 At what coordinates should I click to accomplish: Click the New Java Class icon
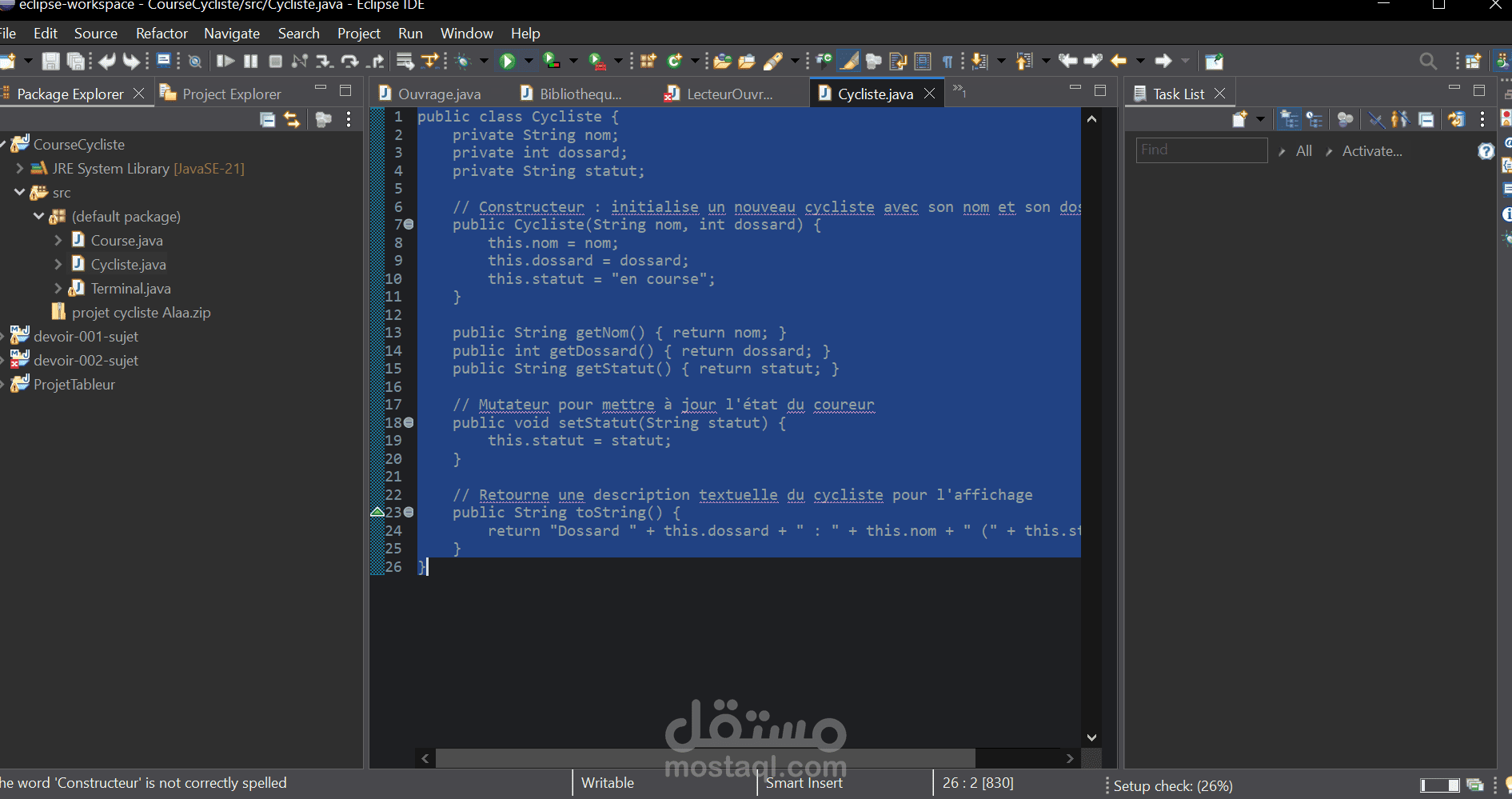(675, 61)
